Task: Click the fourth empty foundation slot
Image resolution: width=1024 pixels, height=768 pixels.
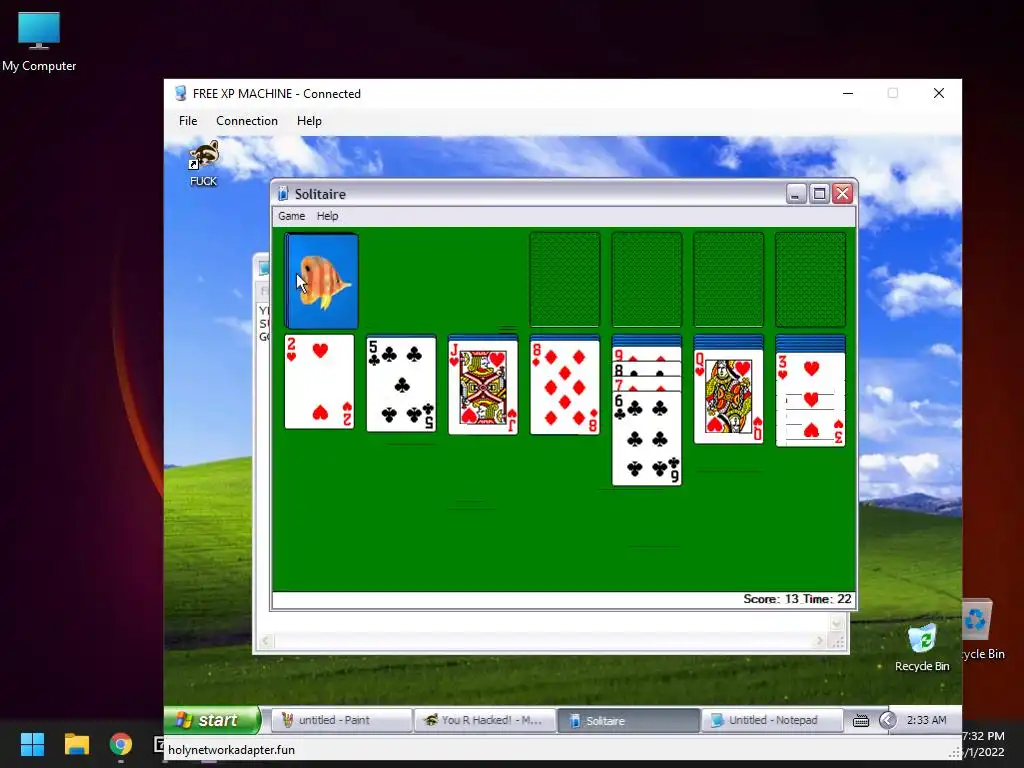Action: 810,280
